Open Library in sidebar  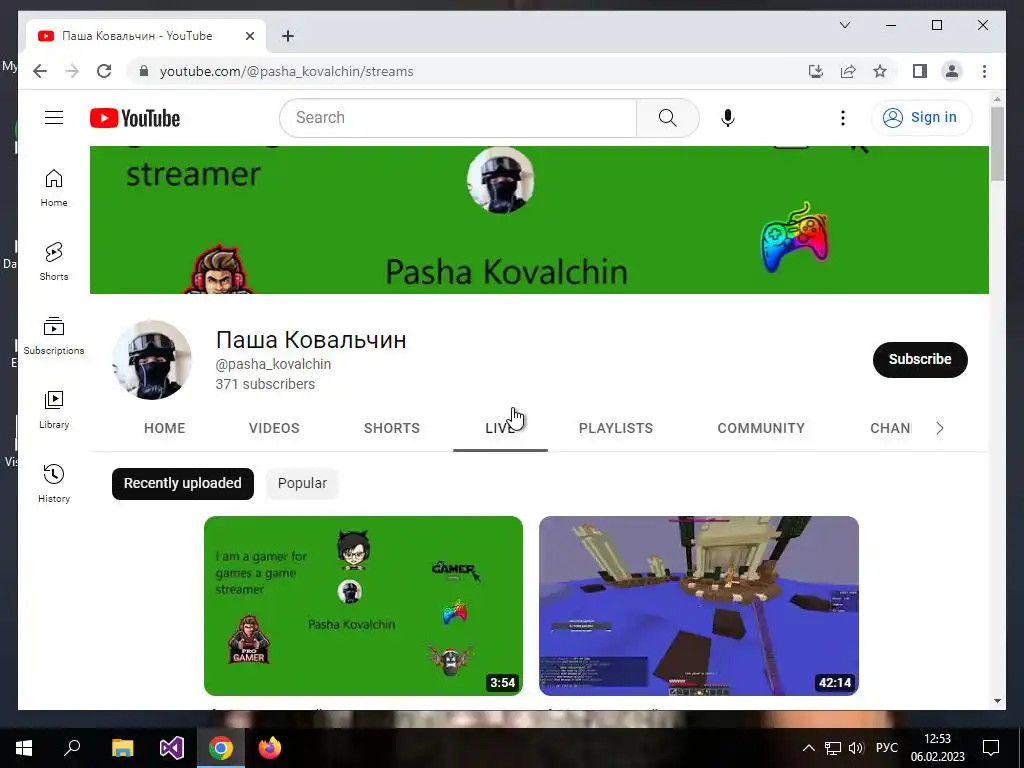[54, 410]
